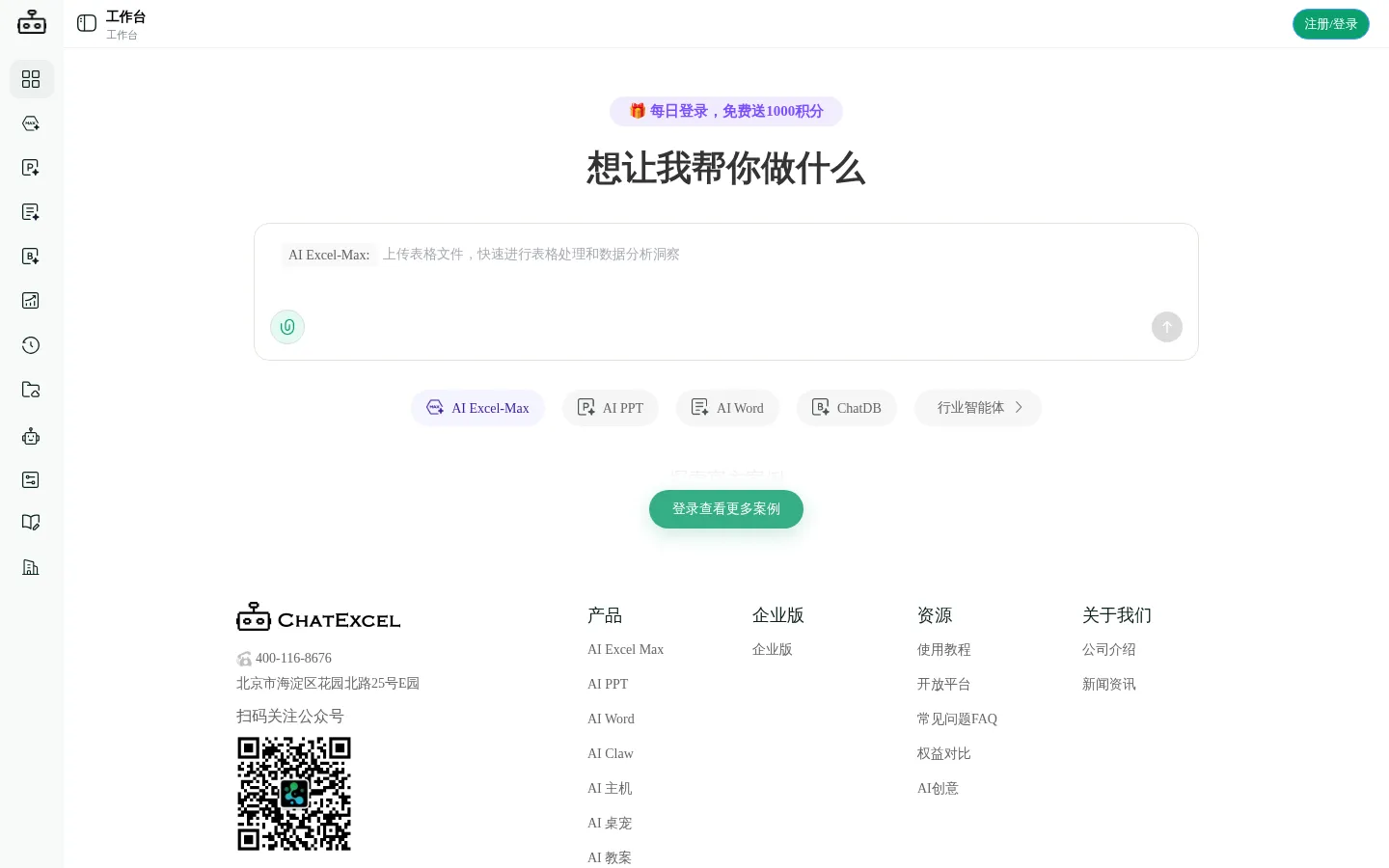
Task: Open the history clock sidebar icon
Action: click(31, 345)
